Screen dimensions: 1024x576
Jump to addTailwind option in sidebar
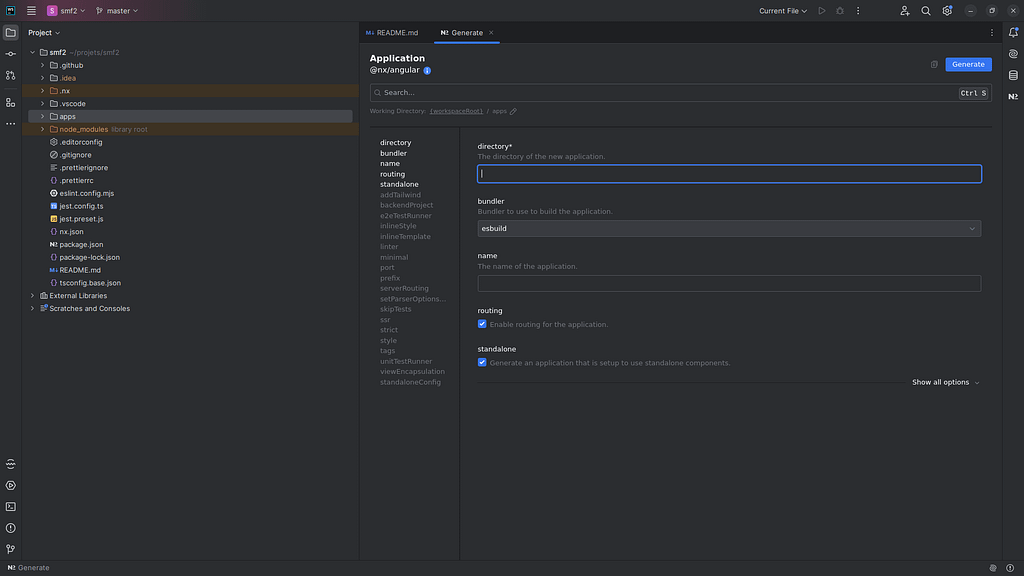[x=400, y=195]
